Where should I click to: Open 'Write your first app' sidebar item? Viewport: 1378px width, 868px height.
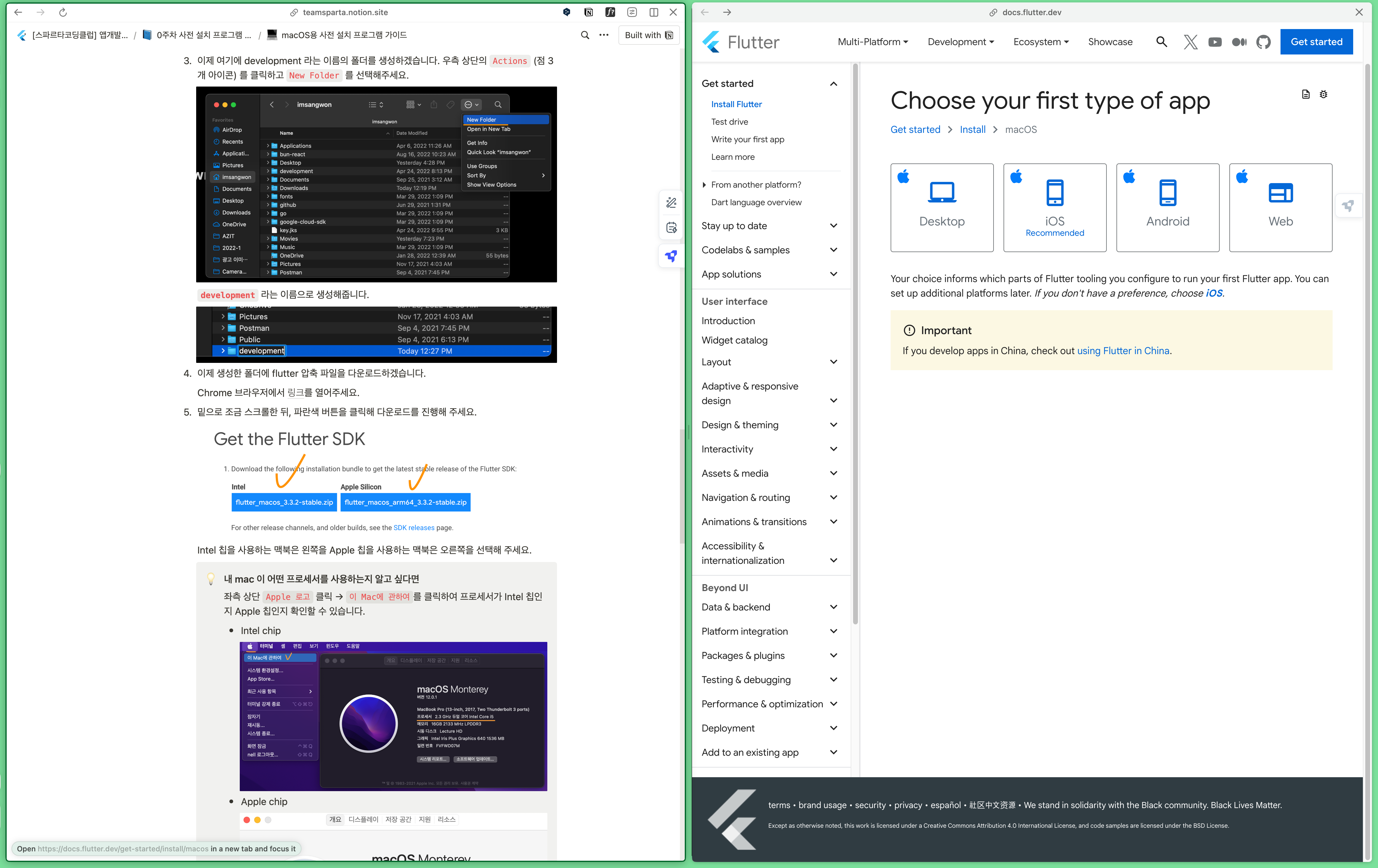coord(747,140)
